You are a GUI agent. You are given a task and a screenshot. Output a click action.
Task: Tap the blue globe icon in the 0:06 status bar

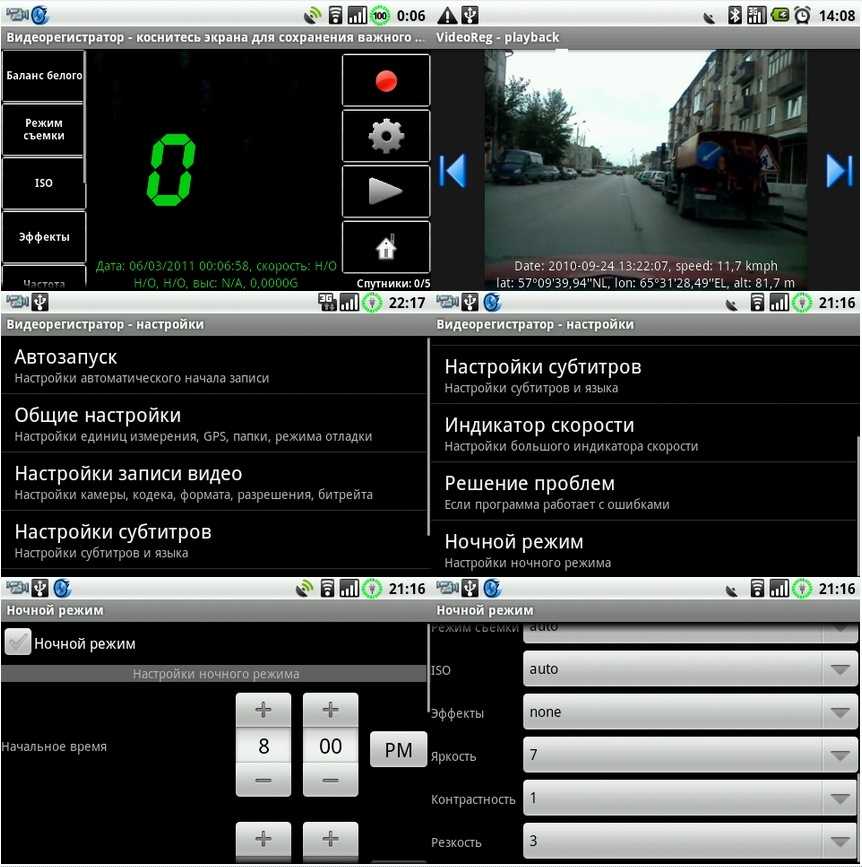click(x=40, y=15)
